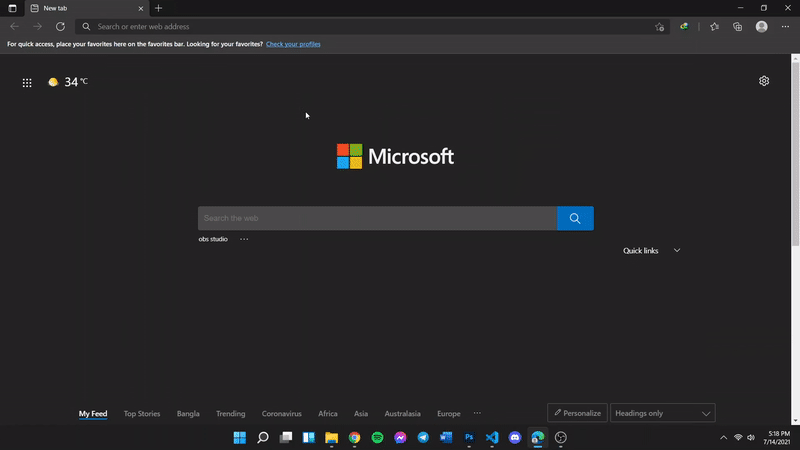Open the app launcher grid icon

[27, 83]
